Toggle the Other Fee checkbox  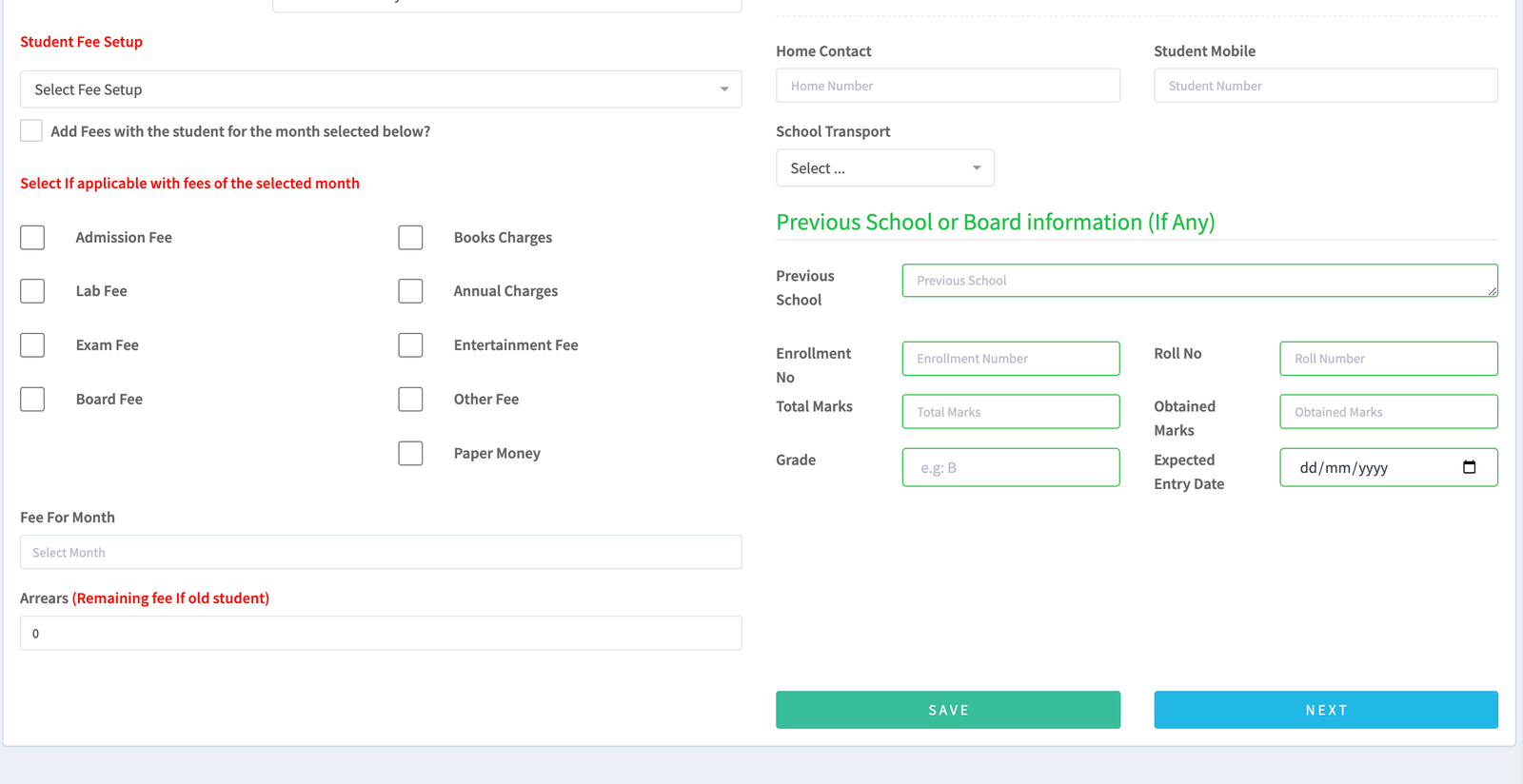pyautogui.click(x=410, y=399)
